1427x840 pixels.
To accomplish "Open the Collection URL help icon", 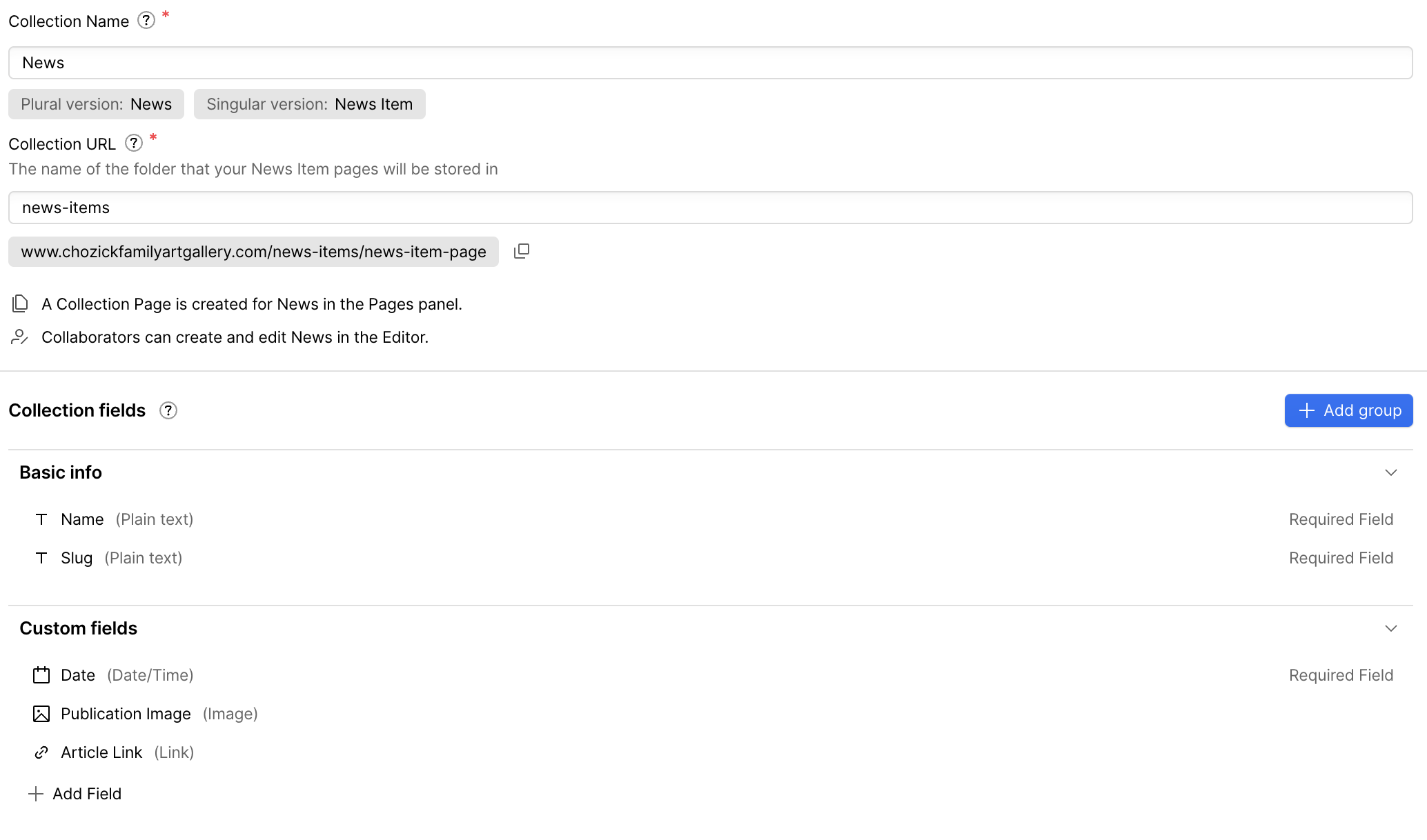I will [x=133, y=143].
